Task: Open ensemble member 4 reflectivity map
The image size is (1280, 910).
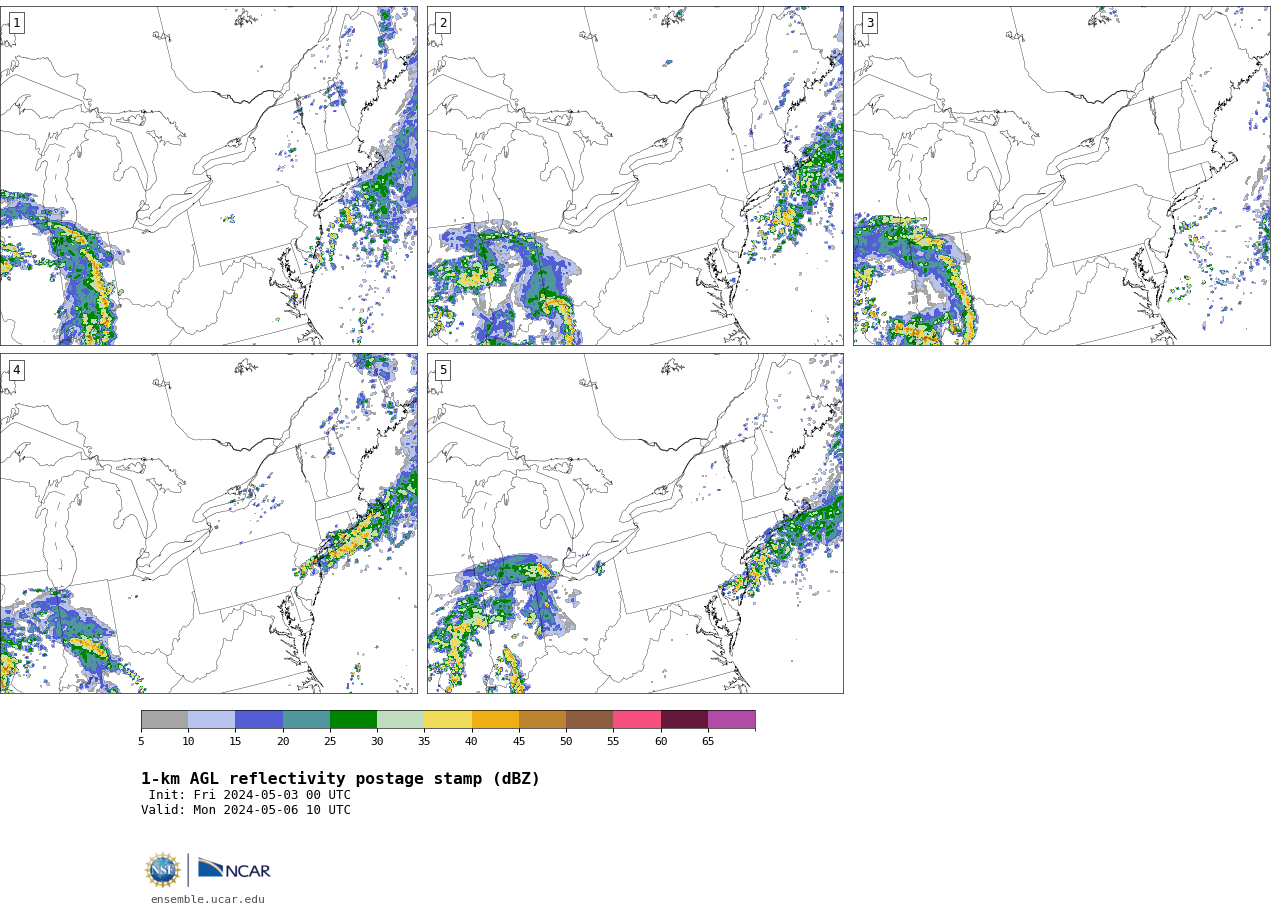Action: pos(208,523)
